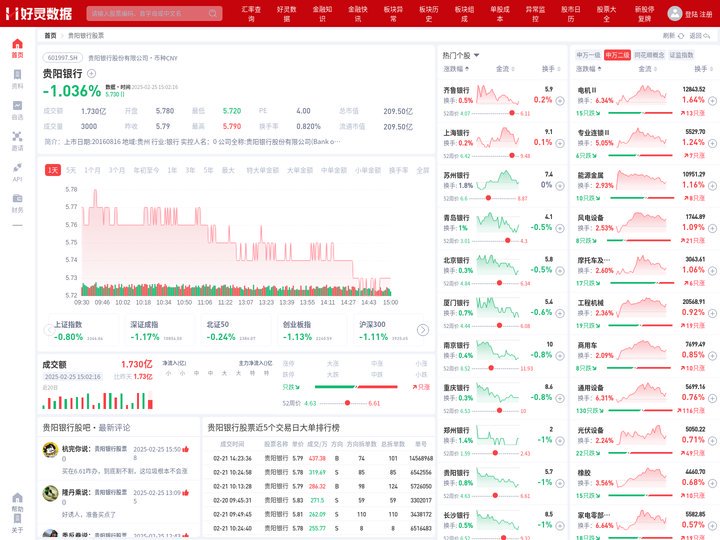Viewport: 720px width, 540px height.
Task: Open the 财务 sidebar icon
Action: pyautogui.click(x=17, y=203)
